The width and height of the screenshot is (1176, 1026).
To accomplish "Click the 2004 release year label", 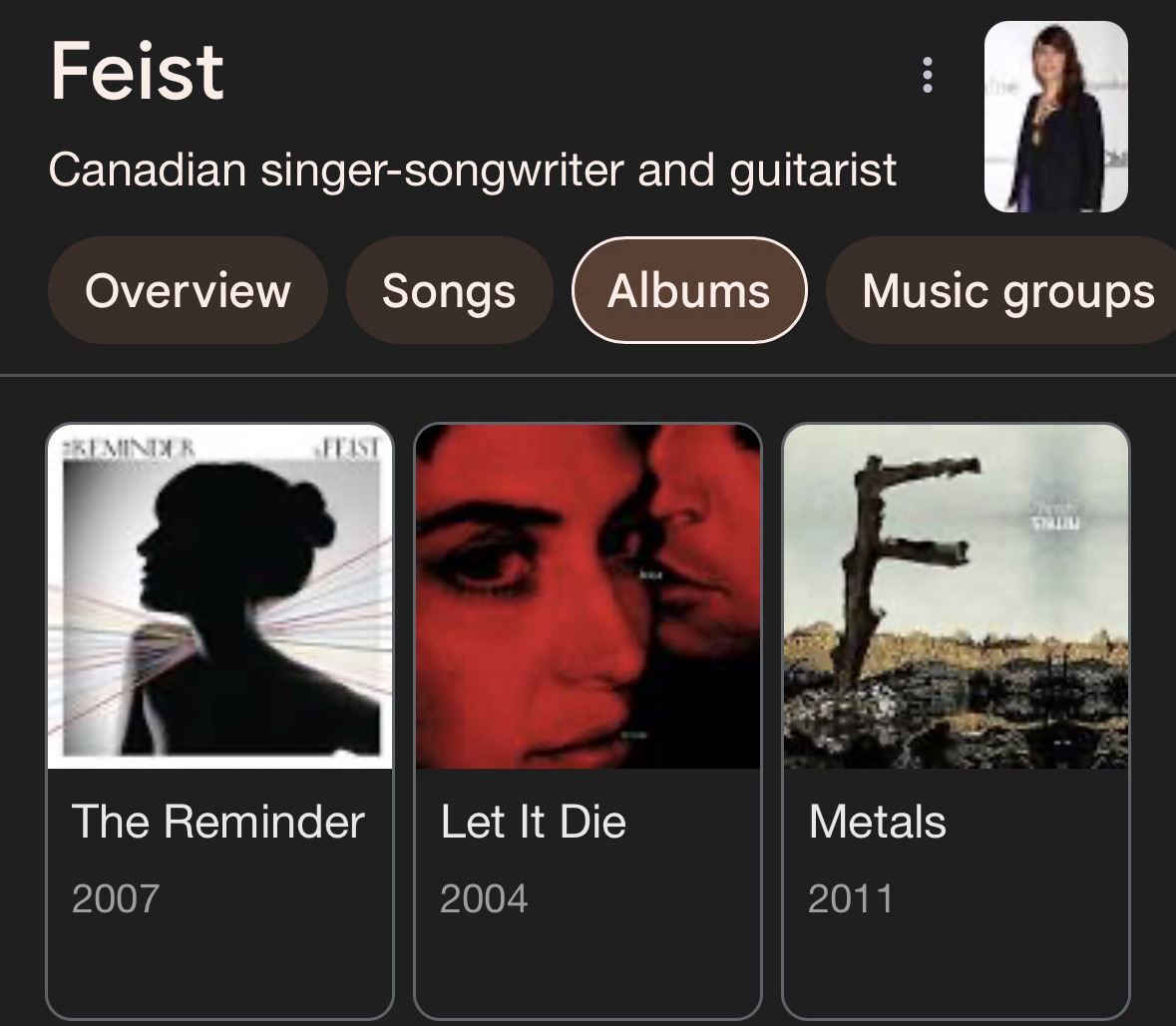I will pos(484,898).
